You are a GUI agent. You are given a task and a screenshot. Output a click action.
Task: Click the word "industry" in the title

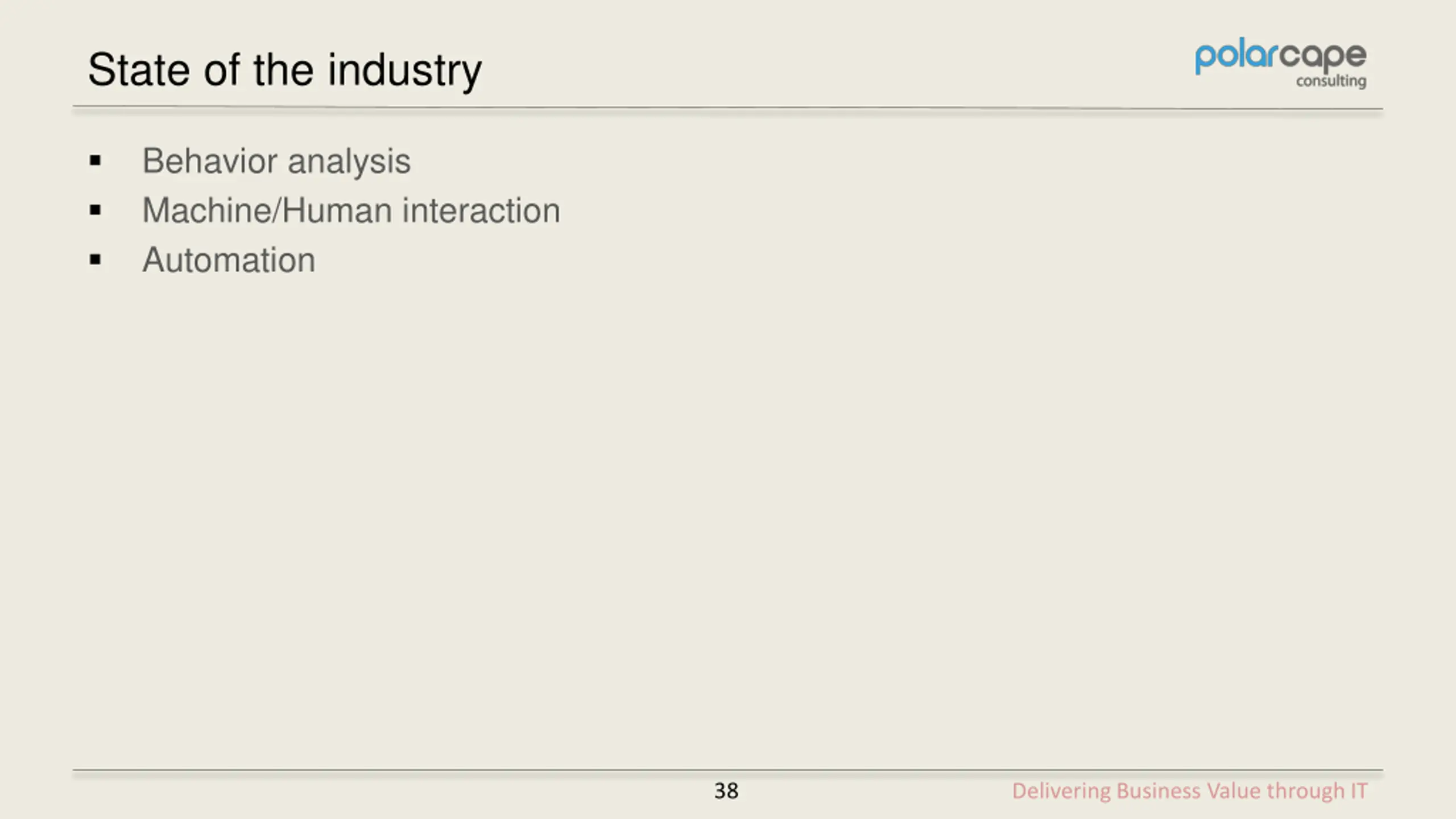(405, 71)
